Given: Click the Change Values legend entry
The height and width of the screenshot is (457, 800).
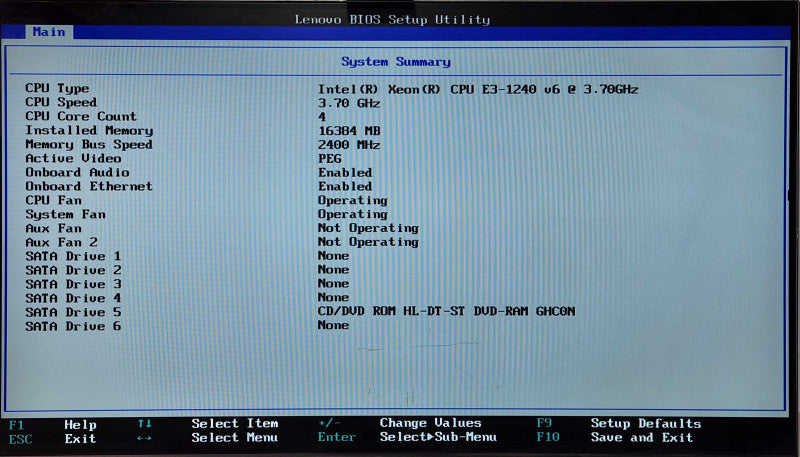Looking at the screenshot, I should [430, 423].
